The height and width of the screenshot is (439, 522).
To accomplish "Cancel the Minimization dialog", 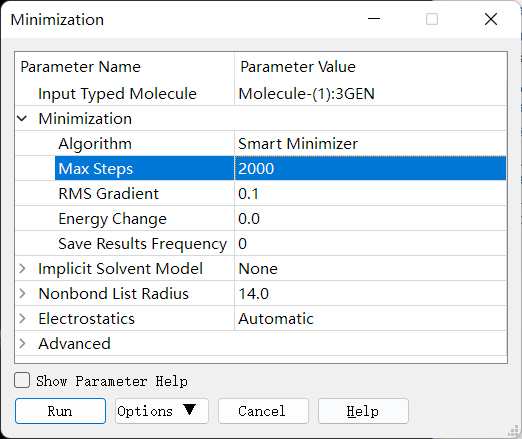I will pos(263,411).
